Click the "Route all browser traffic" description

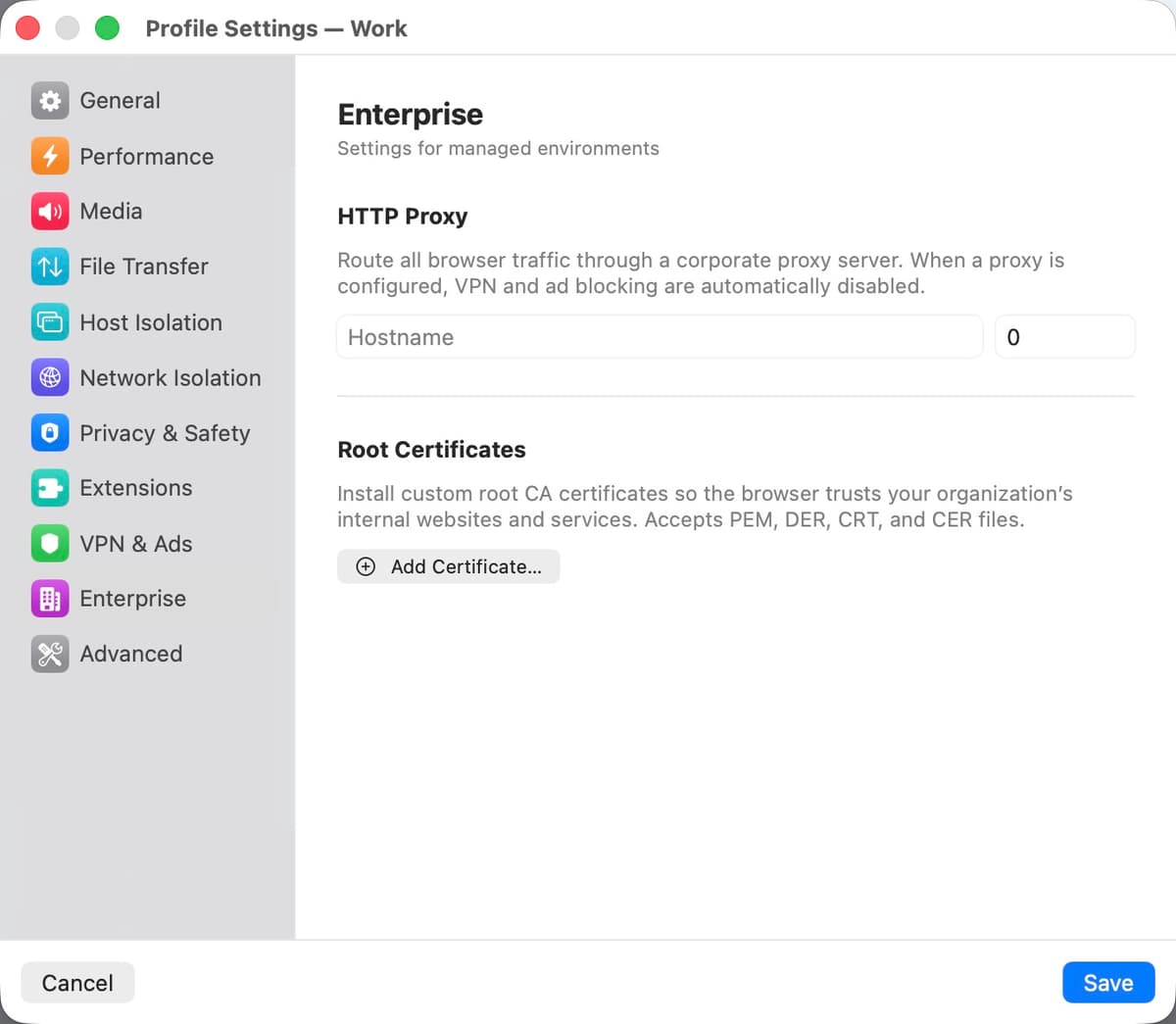(x=701, y=273)
